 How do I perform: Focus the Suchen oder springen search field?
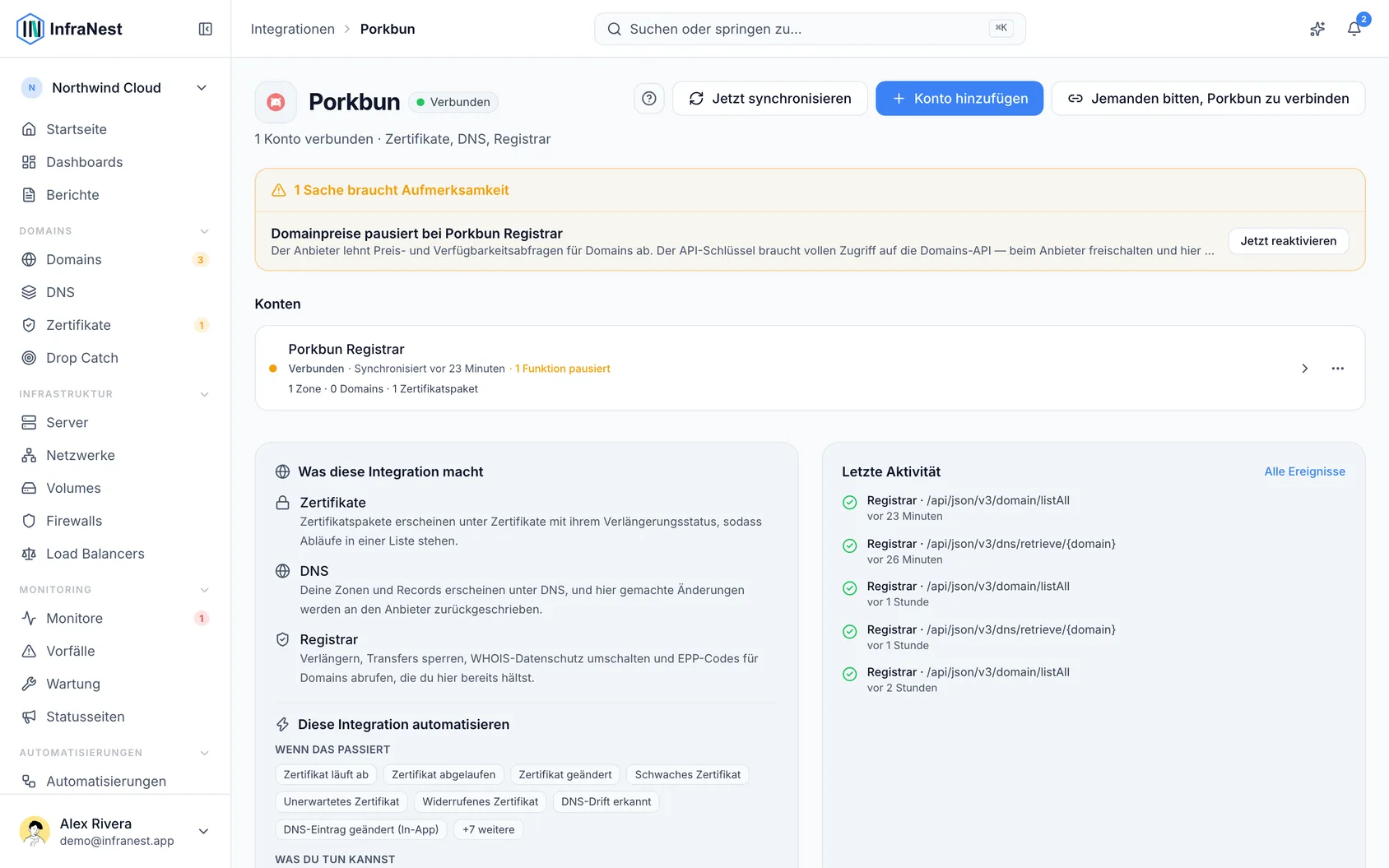click(x=810, y=29)
